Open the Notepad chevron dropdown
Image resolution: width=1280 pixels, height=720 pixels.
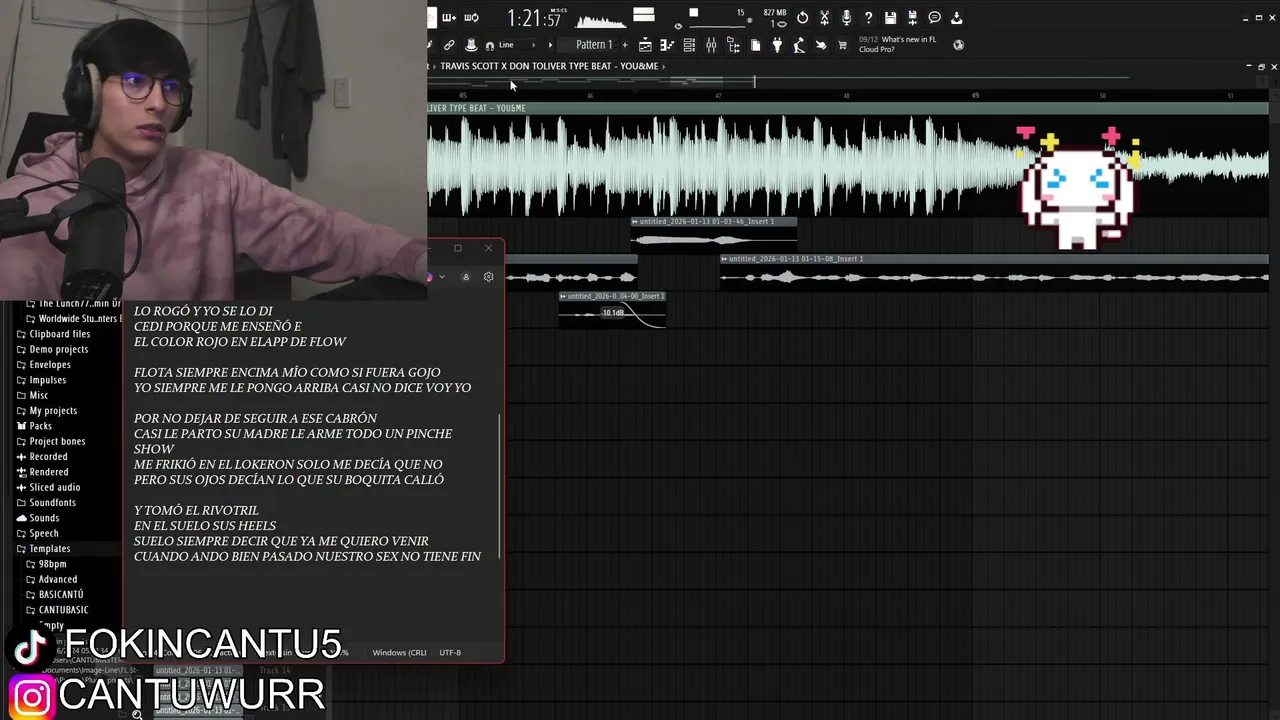pos(441,277)
